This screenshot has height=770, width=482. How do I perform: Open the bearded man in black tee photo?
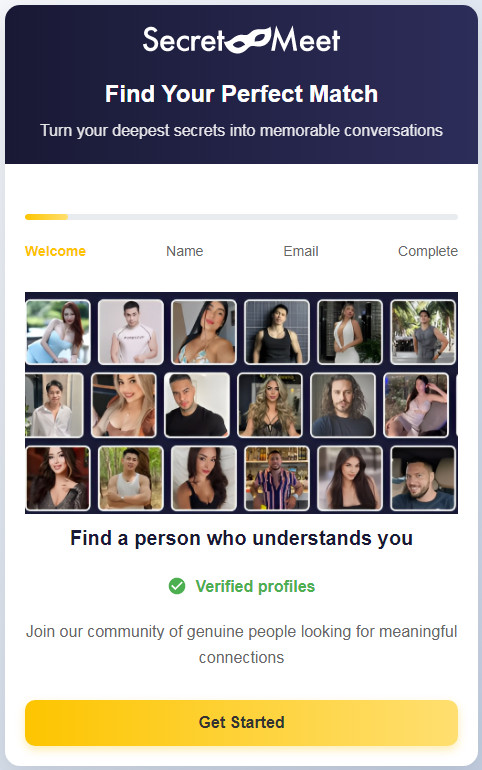tap(197, 405)
